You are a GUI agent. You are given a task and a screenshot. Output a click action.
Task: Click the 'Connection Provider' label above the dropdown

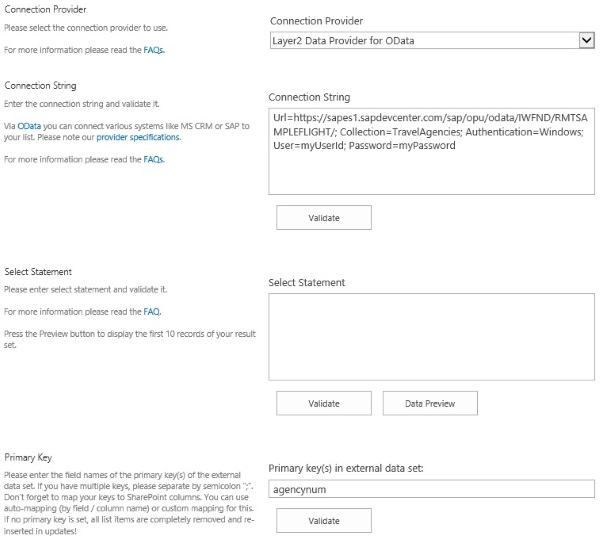click(x=316, y=21)
